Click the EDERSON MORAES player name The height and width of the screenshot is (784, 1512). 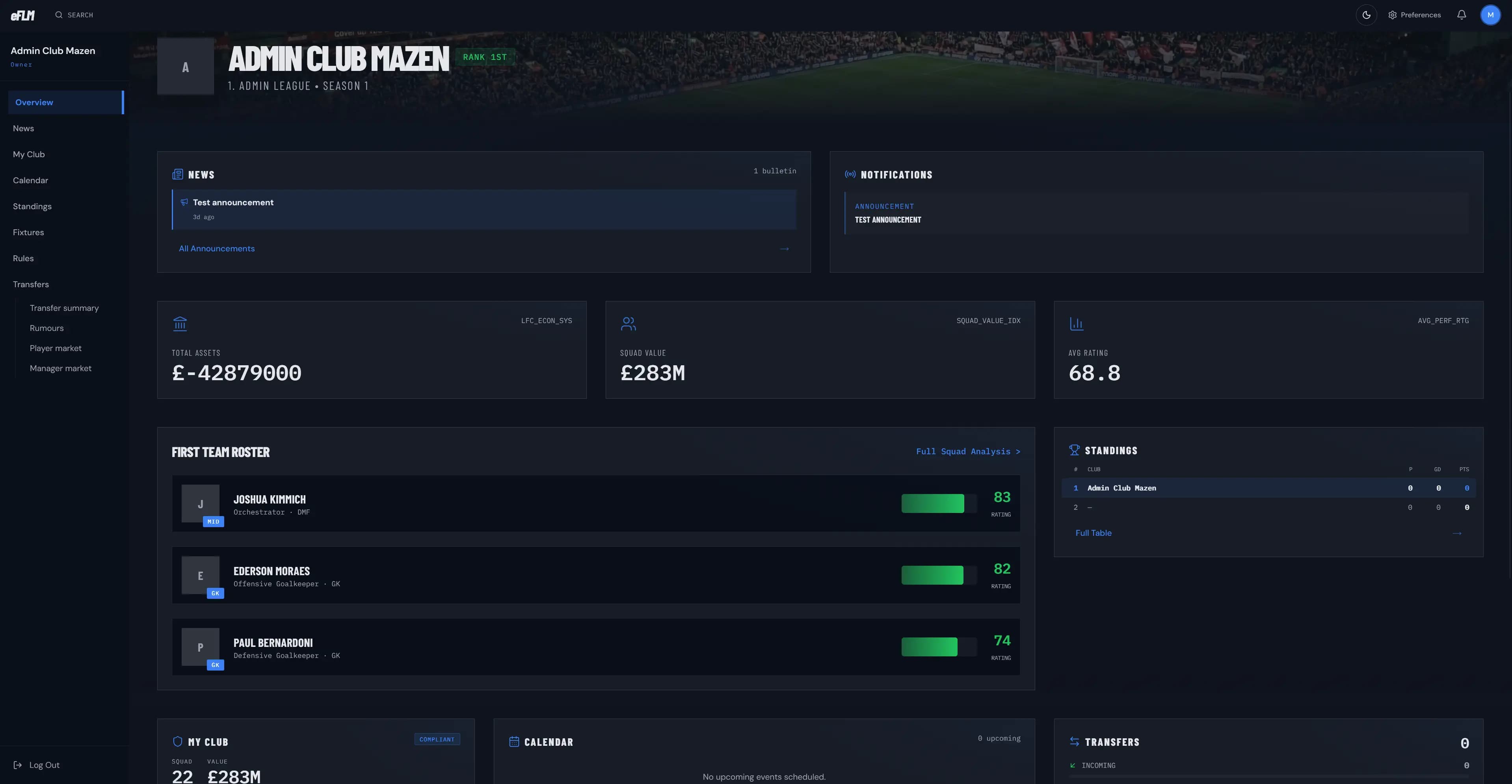[x=272, y=571]
